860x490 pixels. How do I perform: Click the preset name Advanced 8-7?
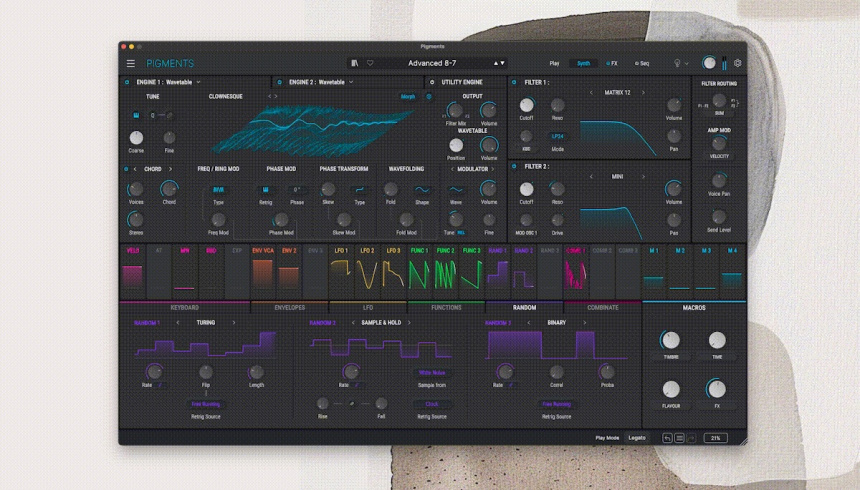[432, 63]
